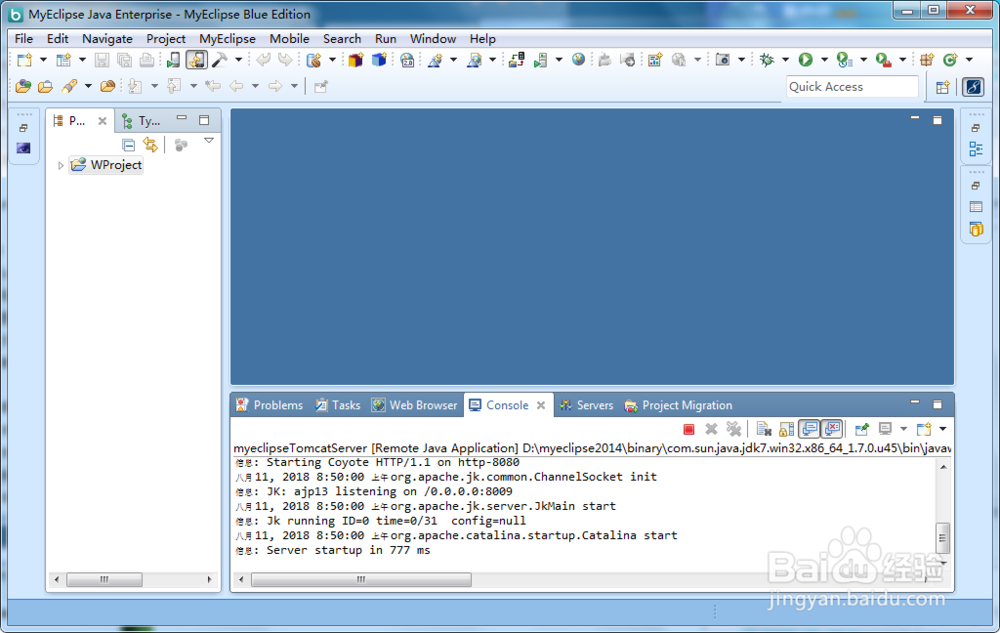Click the Collapse All icon in Package Explorer

tap(128, 145)
